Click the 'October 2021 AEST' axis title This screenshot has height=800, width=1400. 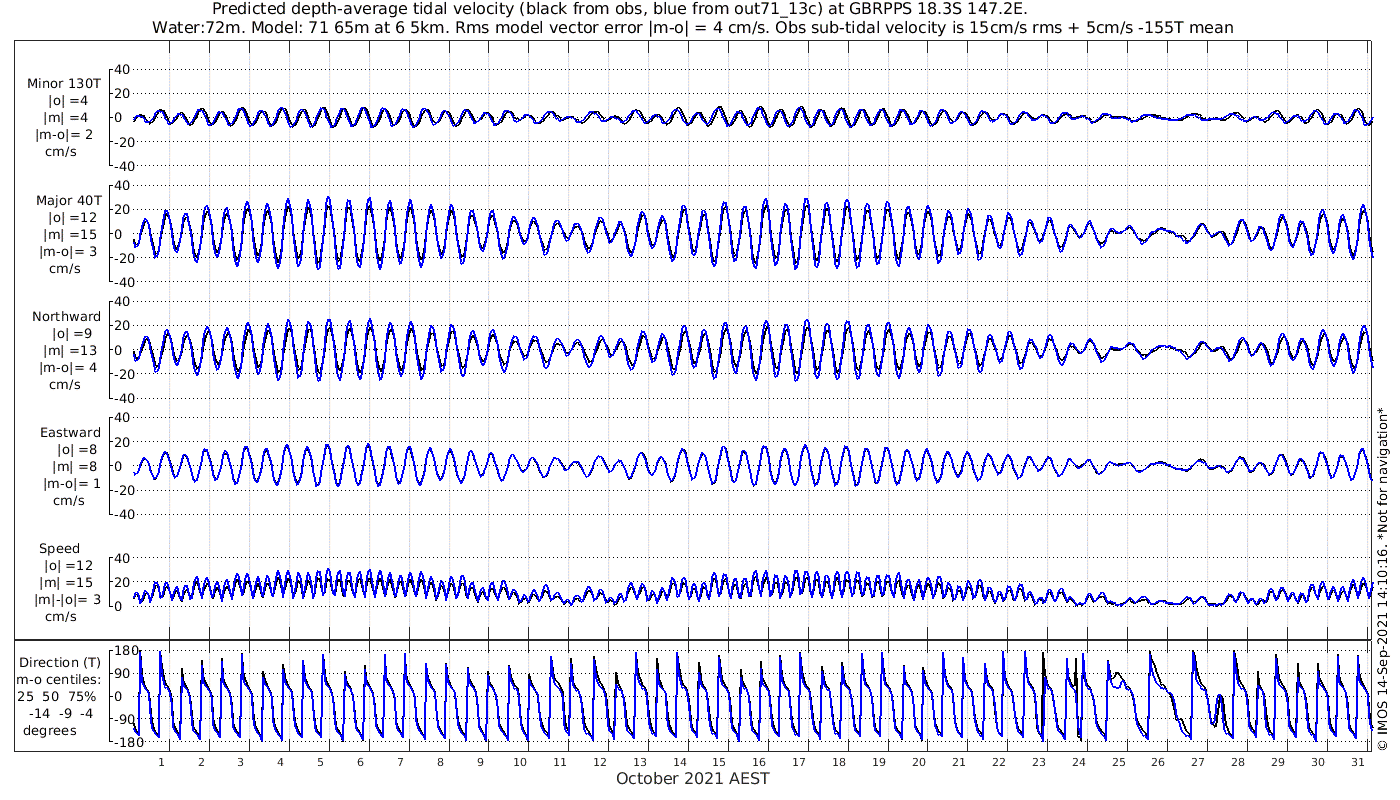(693, 778)
